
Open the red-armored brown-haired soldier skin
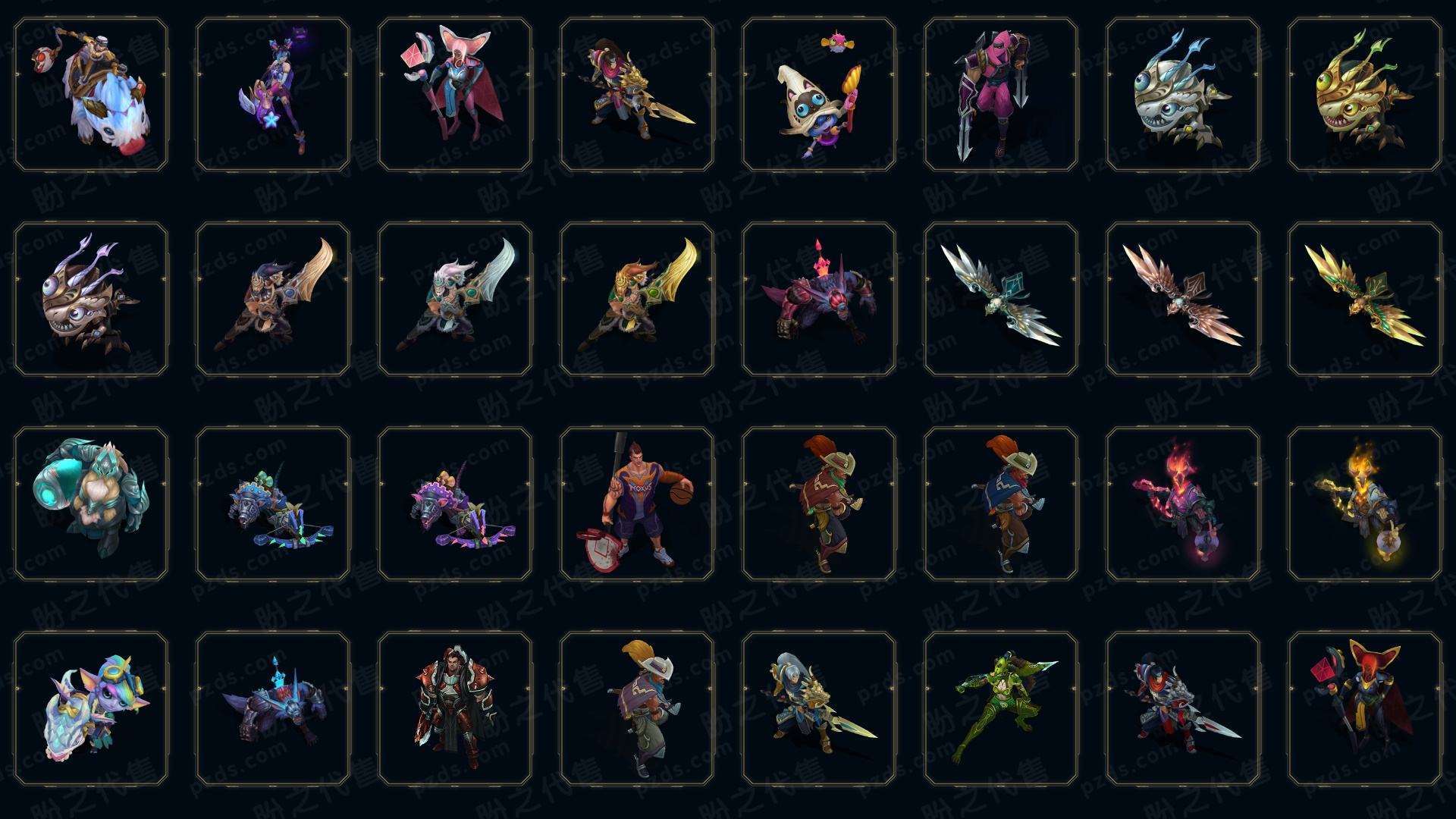pyautogui.click(x=455, y=708)
